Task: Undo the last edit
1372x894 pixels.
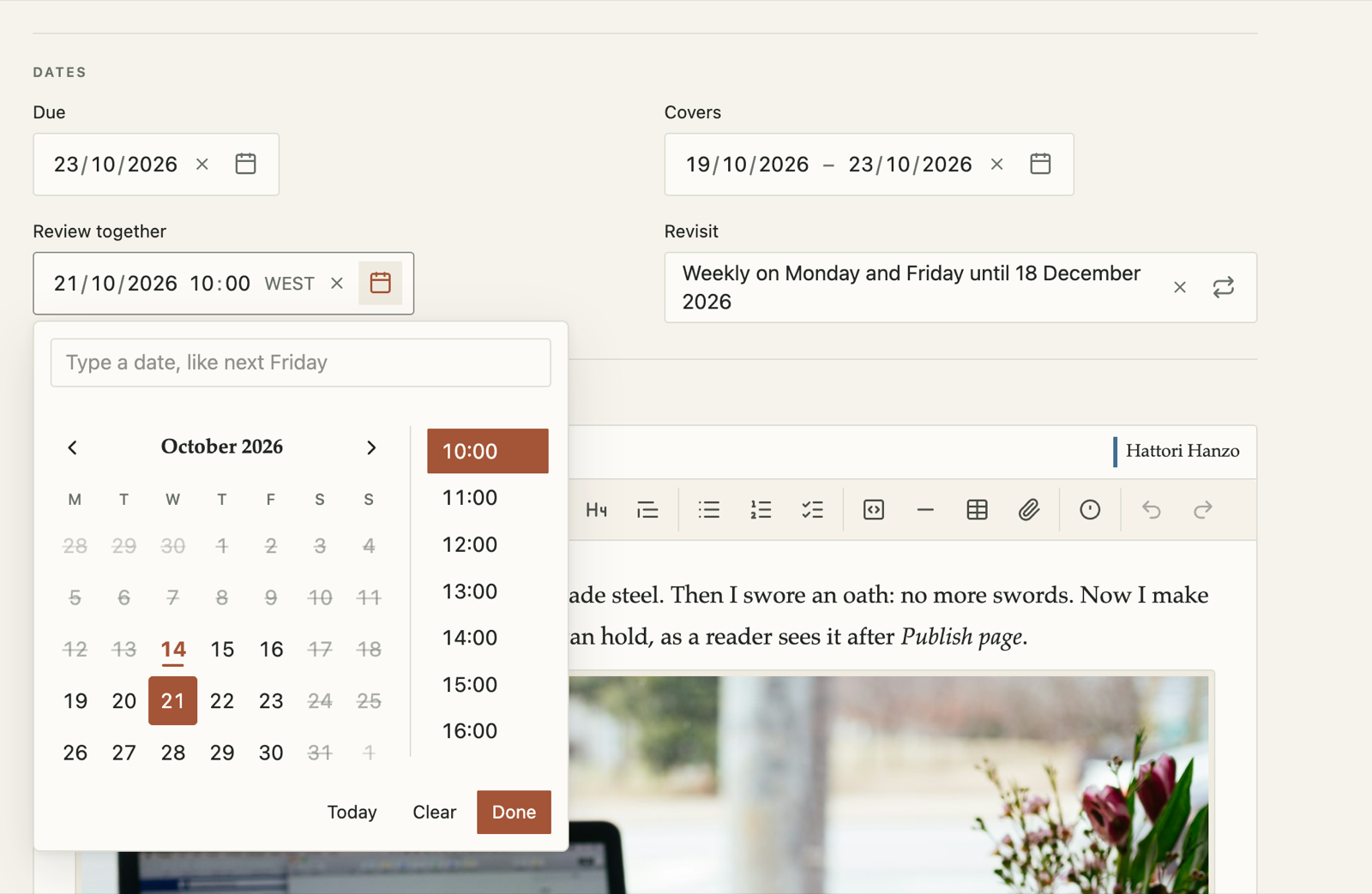Action: [x=1152, y=510]
